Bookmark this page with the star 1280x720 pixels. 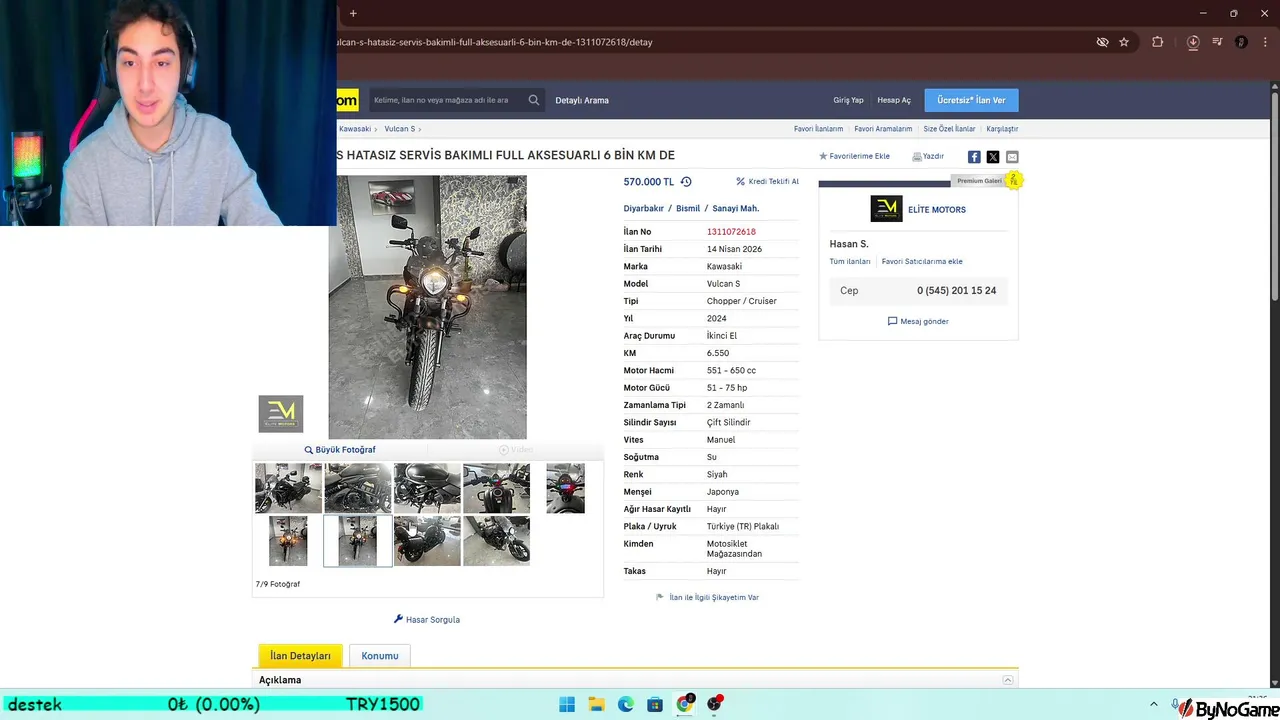(1124, 42)
